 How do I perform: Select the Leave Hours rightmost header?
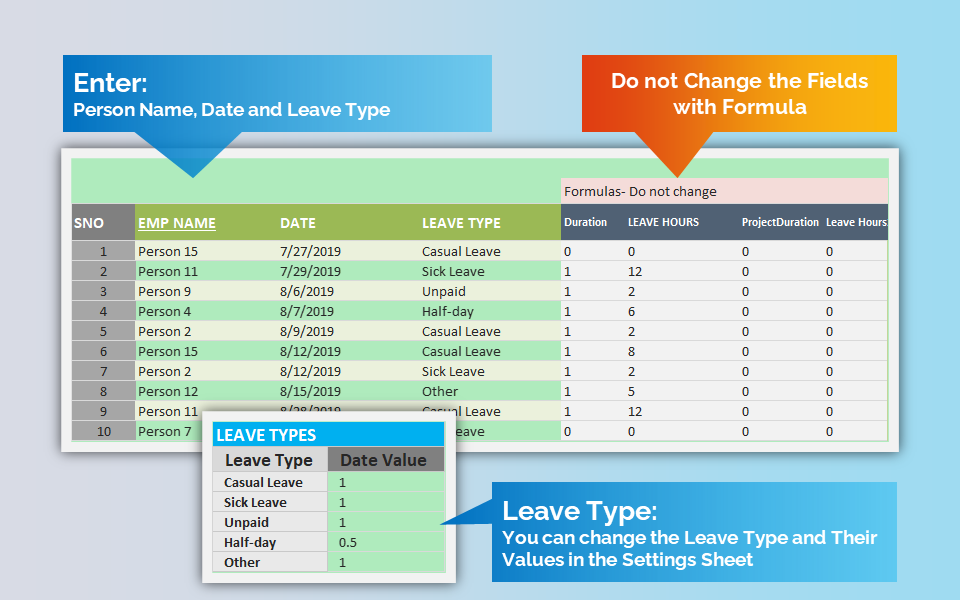point(858,222)
